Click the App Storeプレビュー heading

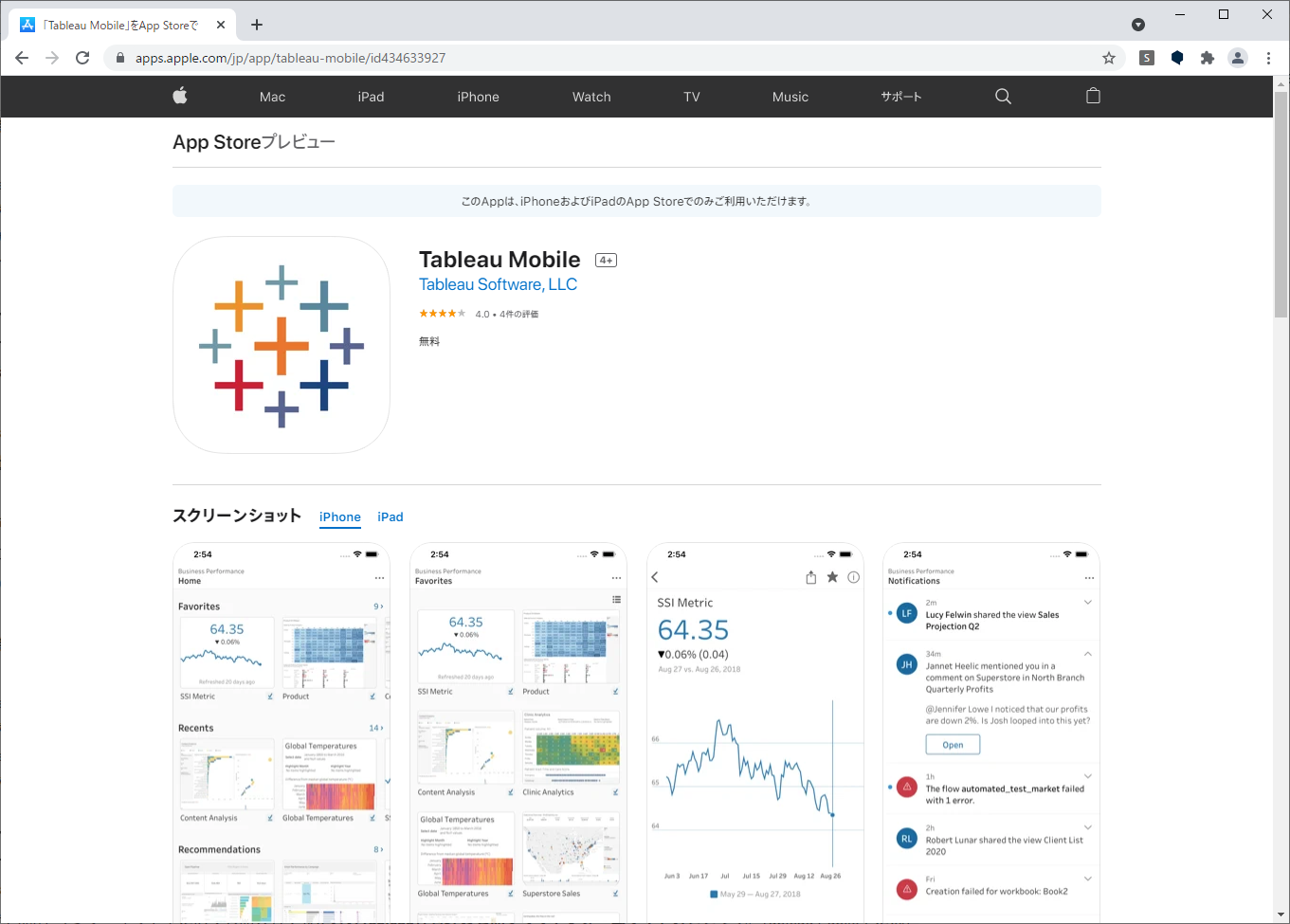(x=254, y=142)
